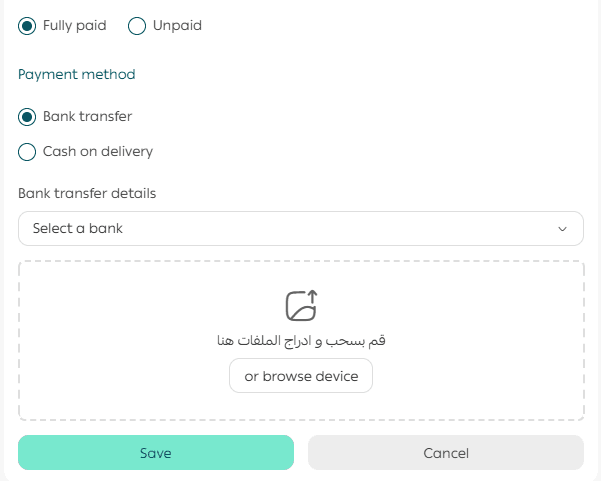The width and height of the screenshot is (601, 481).
Task: Expand bank list using chevron arrow
Action: 562,229
